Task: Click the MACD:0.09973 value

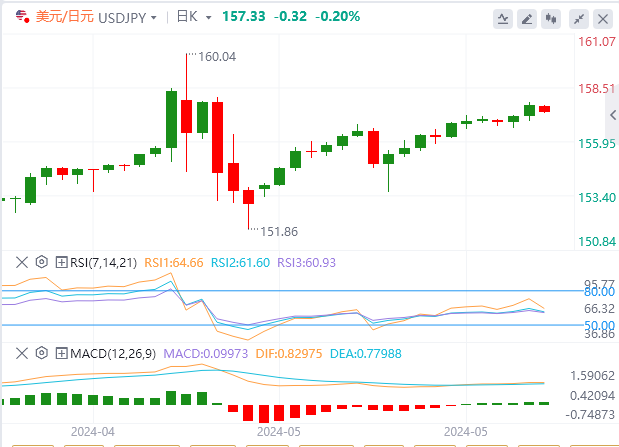Action: pos(206,353)
